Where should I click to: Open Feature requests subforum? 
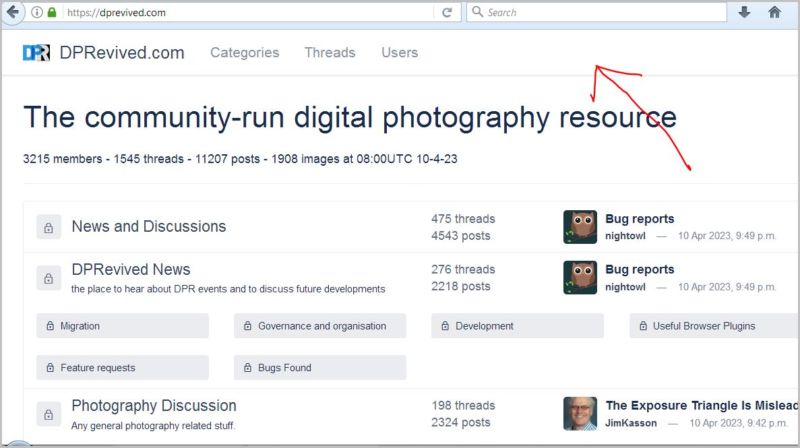pyautogui.click(x=122, y=368)
